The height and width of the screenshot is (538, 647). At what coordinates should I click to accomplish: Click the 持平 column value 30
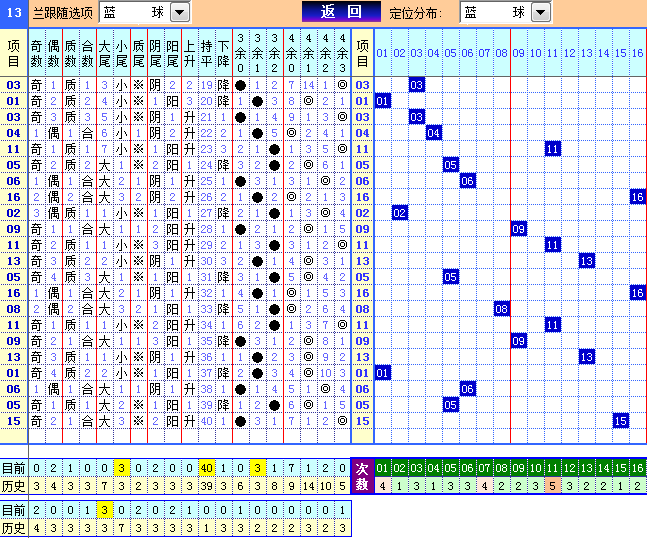click(206, 261)
